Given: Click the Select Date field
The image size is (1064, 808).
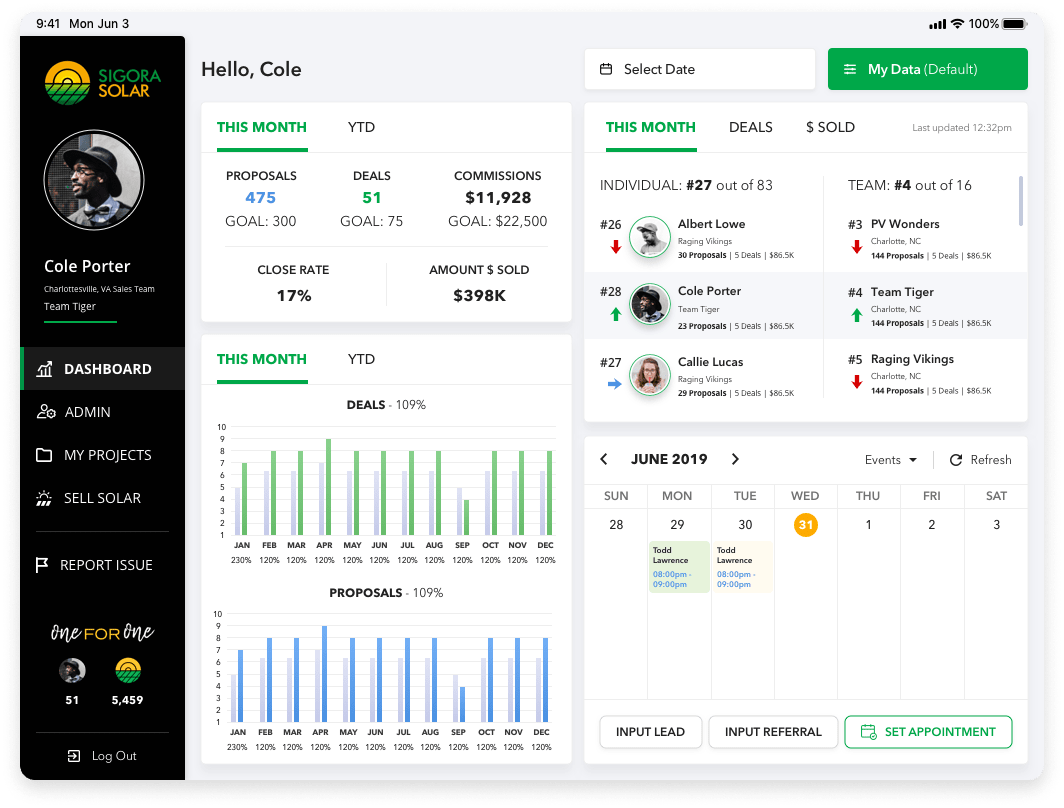Looking at the screenshot, I should click(x=700, y=69).
